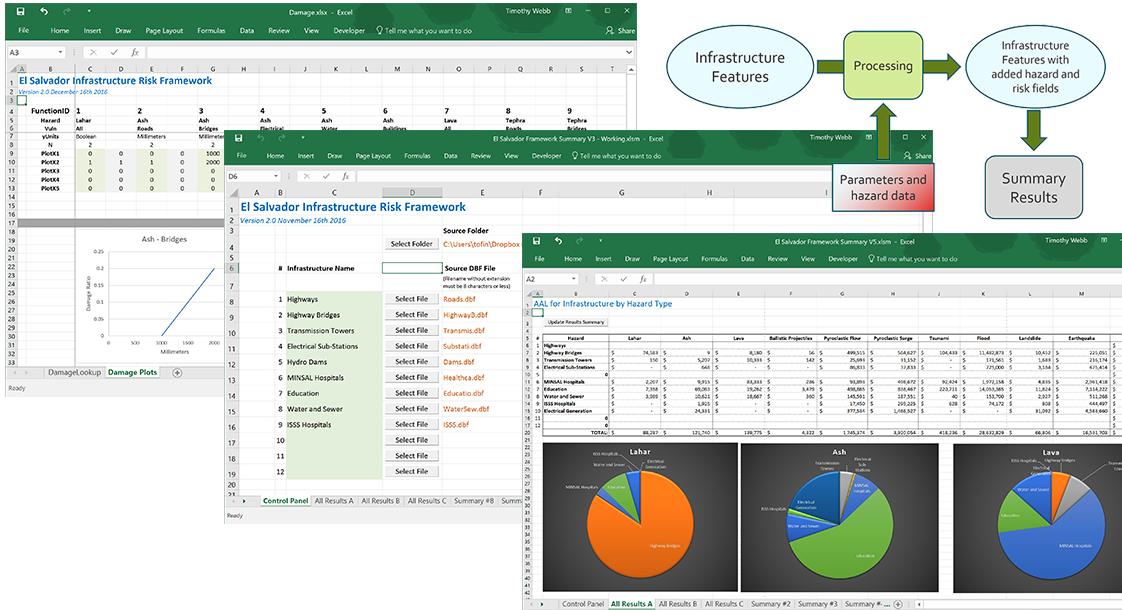The width and height of the screenshot is (1122, 610).
Task: Click the Save icon in Damage.xlsx window
Action: click(21, 11)
